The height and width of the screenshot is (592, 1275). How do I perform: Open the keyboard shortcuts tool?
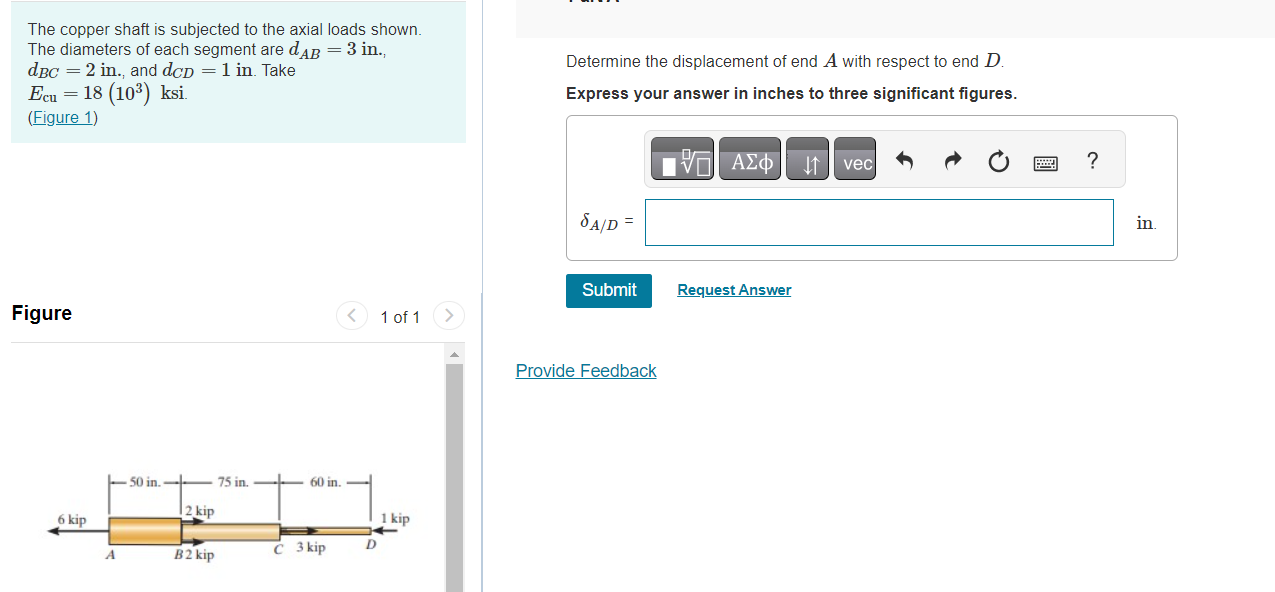click(1045, 162)
